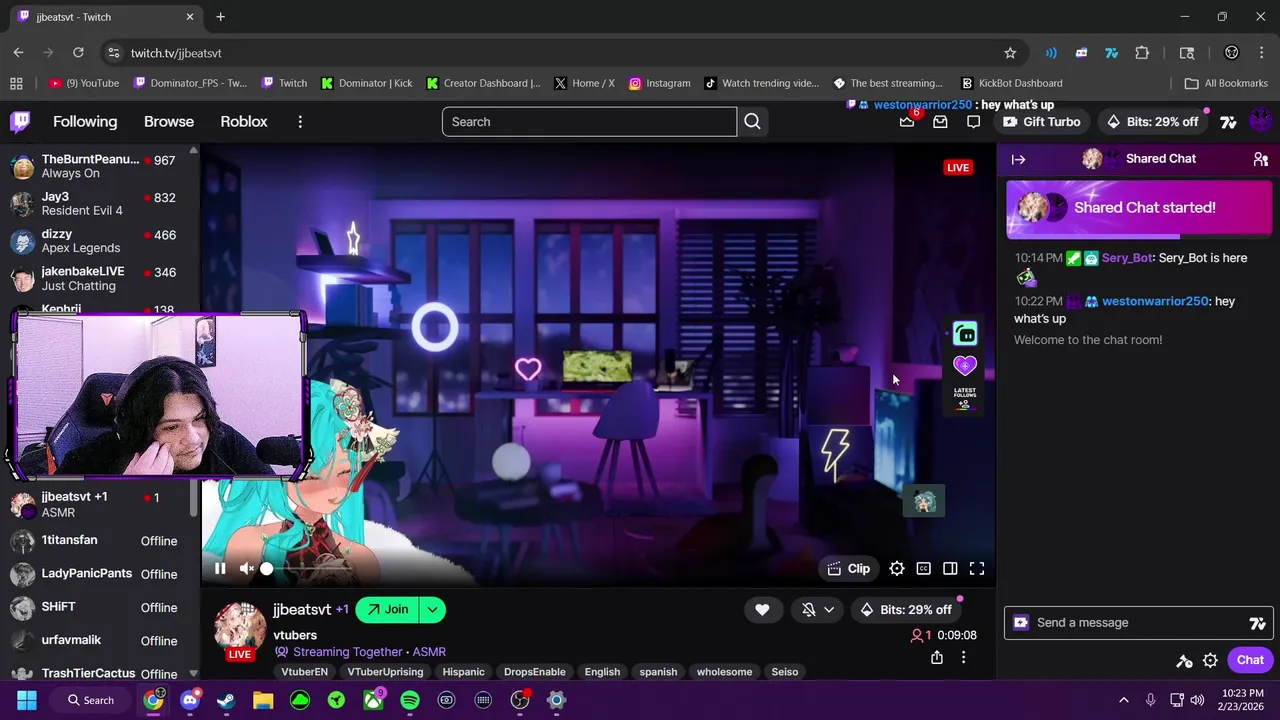Click header Bits 29% off button
Screen dimensions: 1280x720
click(1152, 122)
